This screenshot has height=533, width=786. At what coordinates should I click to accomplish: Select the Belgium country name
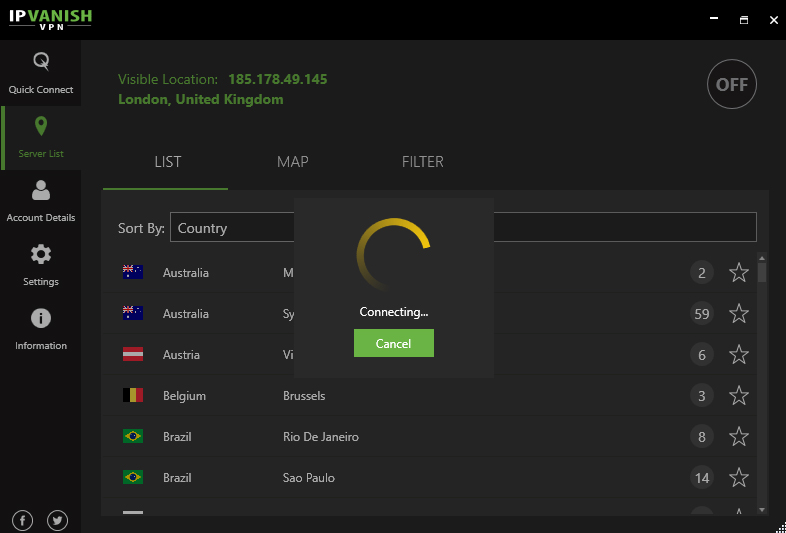(184, 396)
